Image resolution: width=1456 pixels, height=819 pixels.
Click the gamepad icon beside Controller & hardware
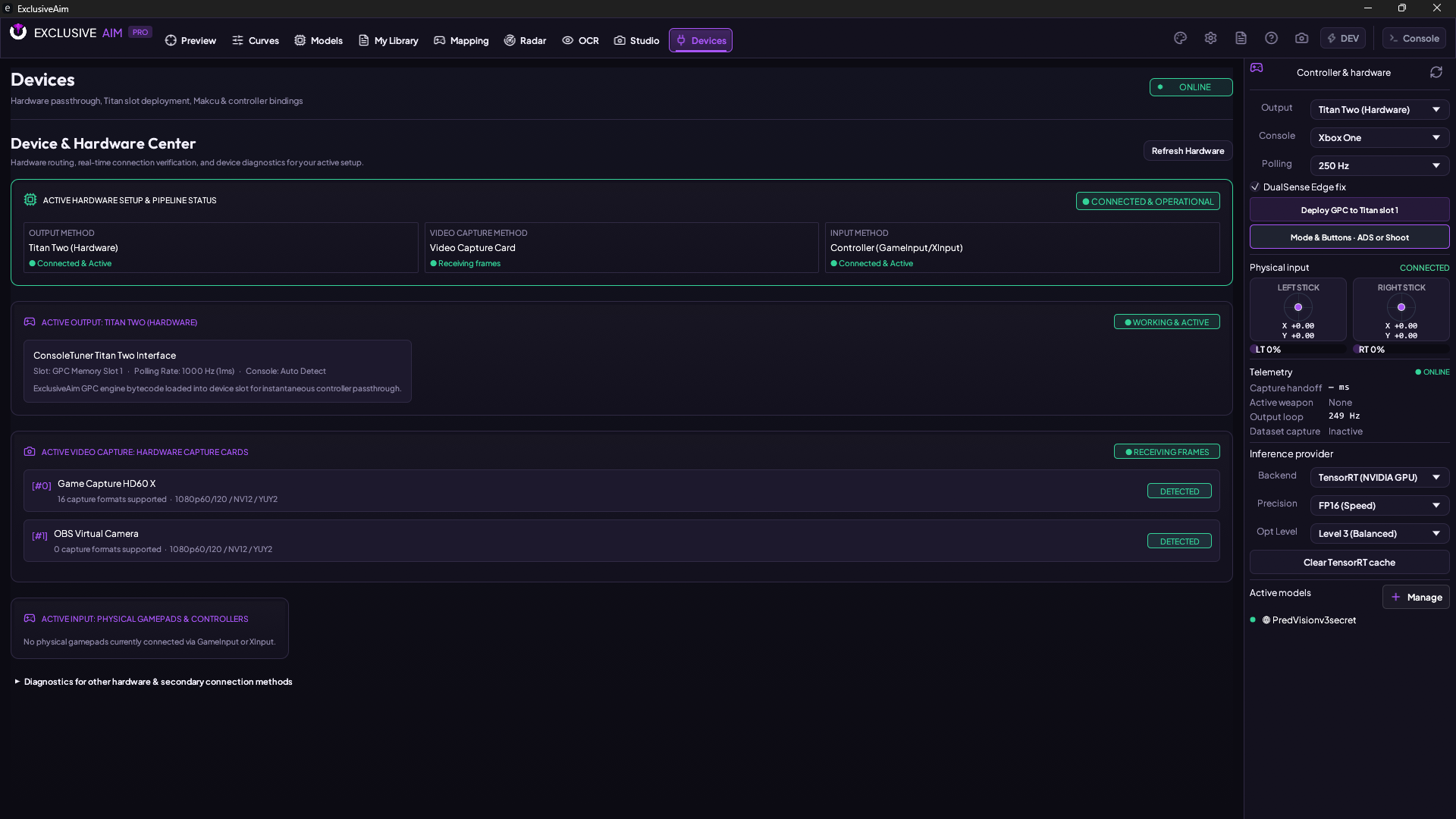[1257, 67]
